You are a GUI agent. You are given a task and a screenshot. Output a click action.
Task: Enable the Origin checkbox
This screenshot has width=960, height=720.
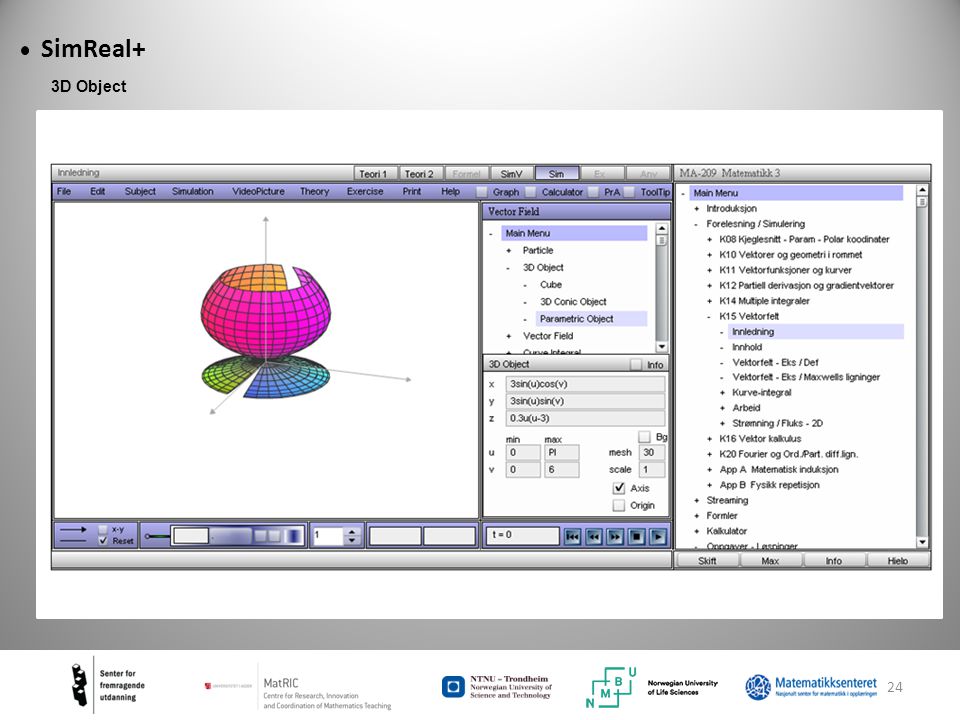point(619,505)
